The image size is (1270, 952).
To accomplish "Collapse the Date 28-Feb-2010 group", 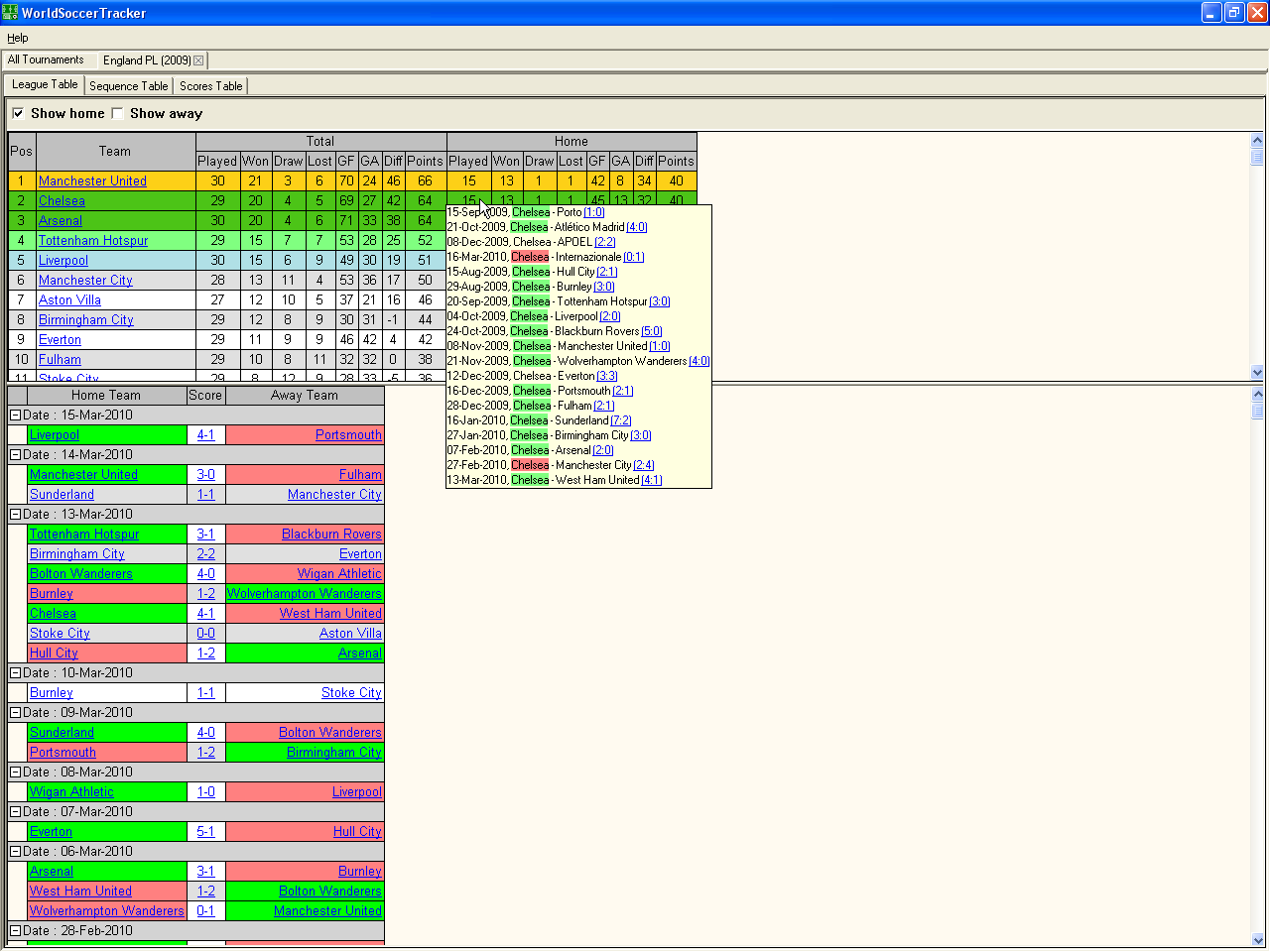I will (x=15, y=931).
